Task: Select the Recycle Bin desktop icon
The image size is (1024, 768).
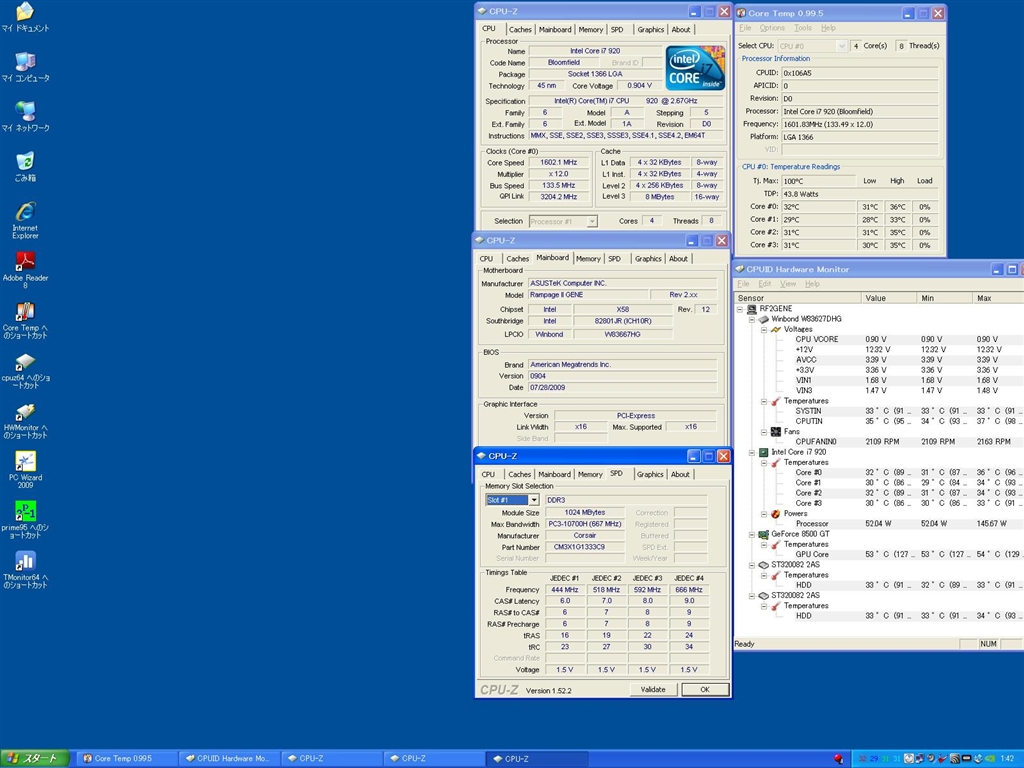Action: point(25,162)
